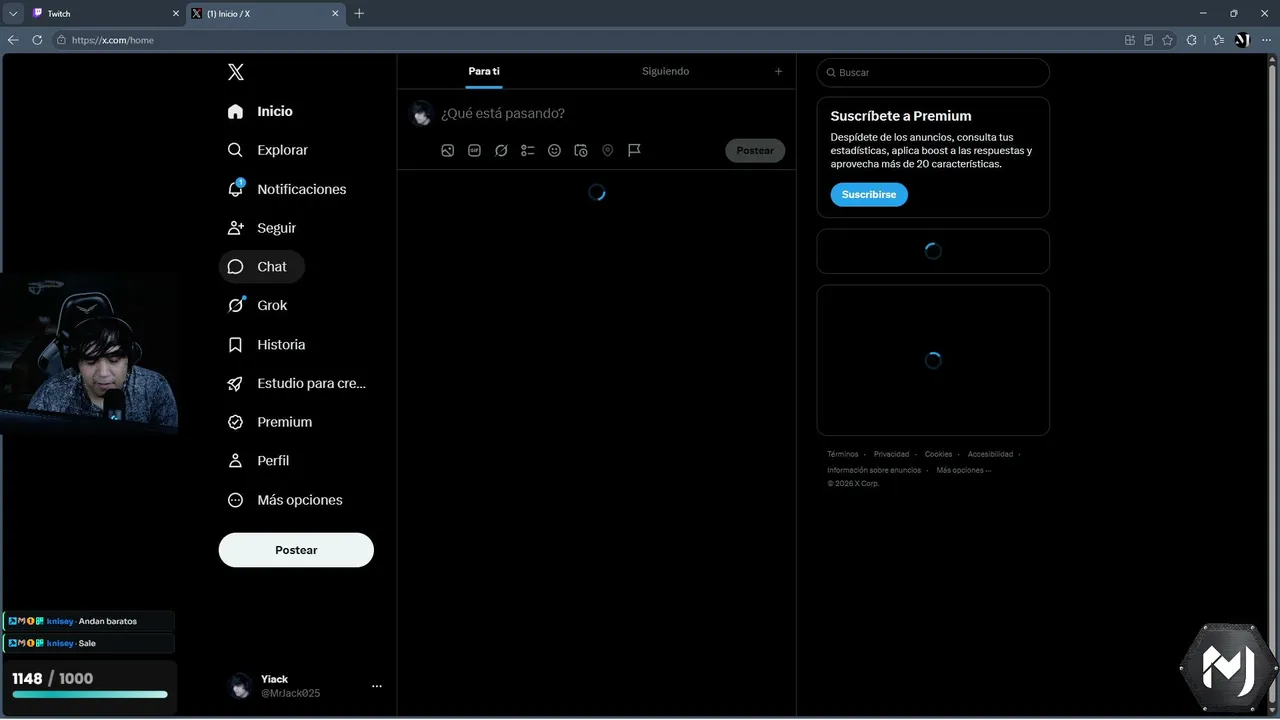Switch to the Siguiendo tab
The height and width of the screenshot is (720, 1280).
665,71
